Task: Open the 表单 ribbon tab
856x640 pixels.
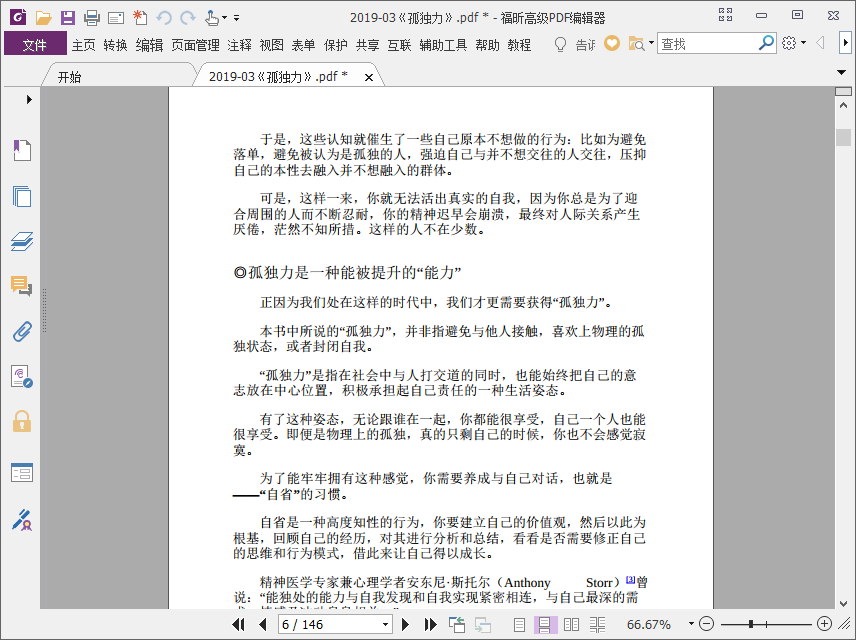Action: pos(303,45)
